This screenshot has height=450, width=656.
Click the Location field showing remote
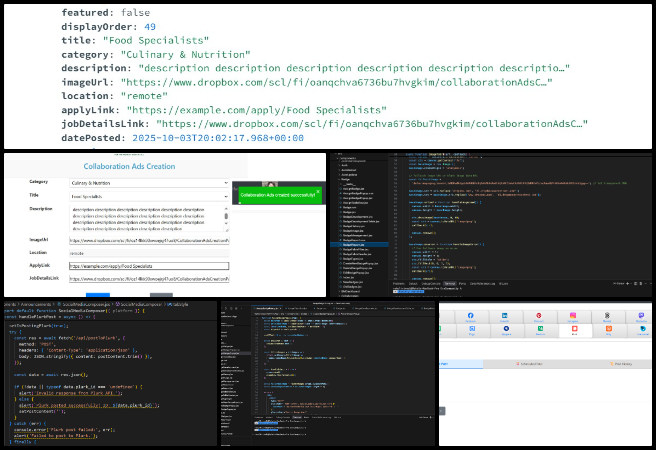coord(148,255)
